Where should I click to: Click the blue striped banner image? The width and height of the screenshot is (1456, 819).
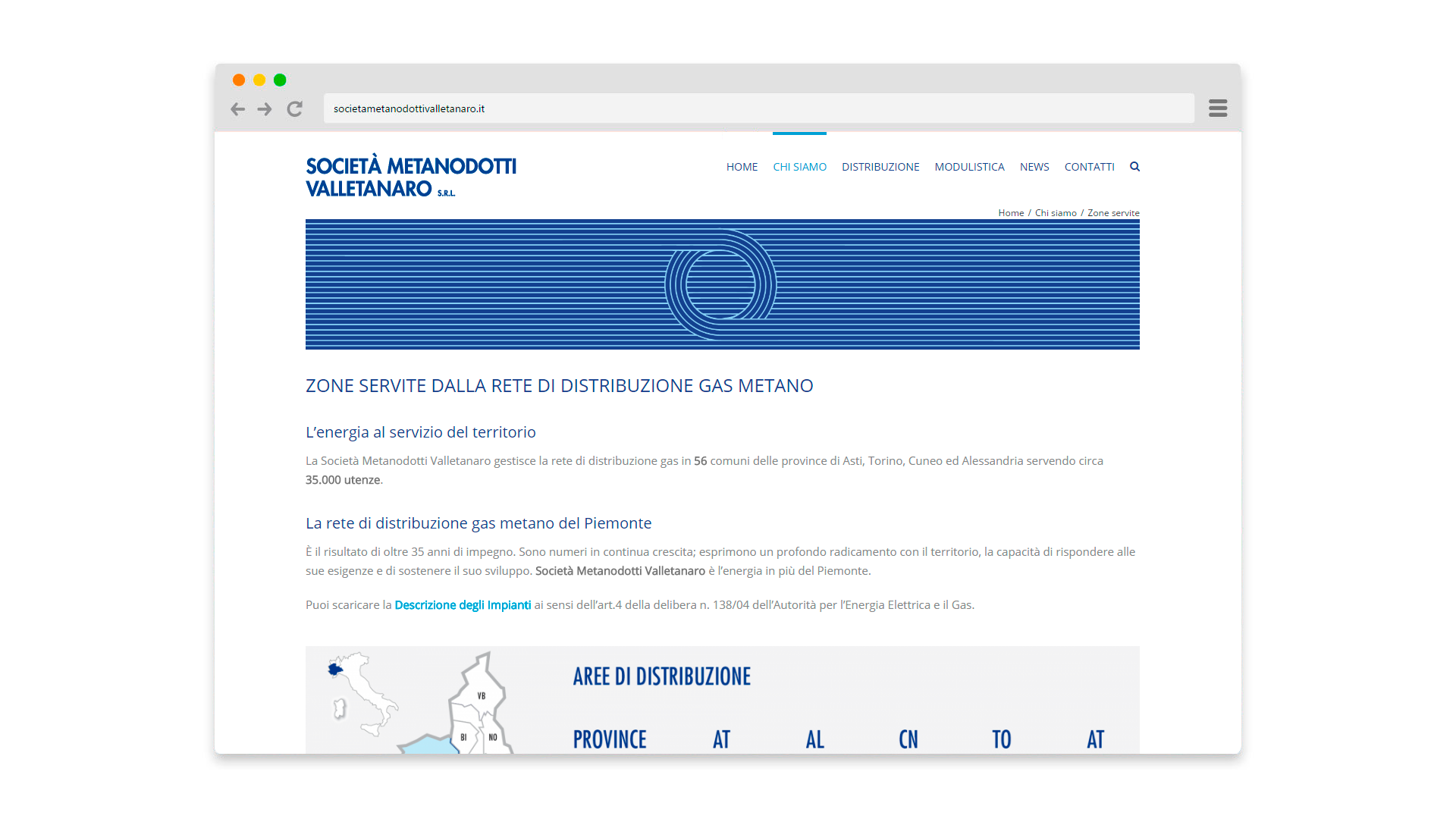click(722, 284)
